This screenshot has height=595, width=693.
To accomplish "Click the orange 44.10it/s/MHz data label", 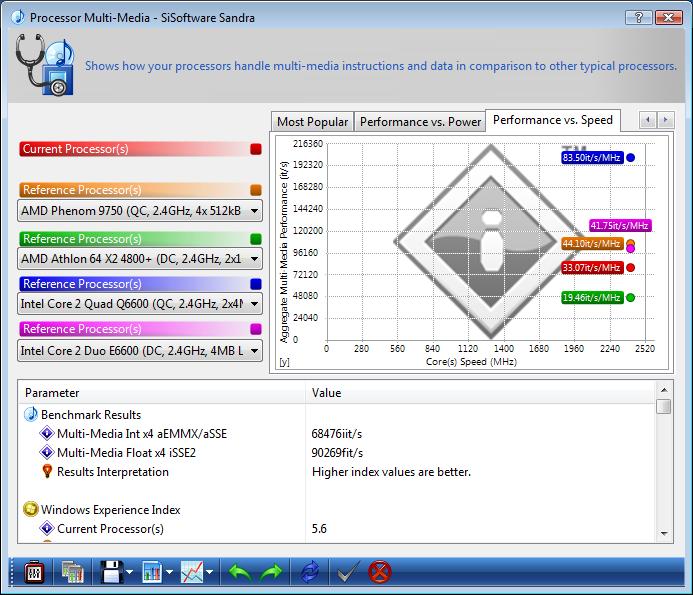I will [592, 244].
